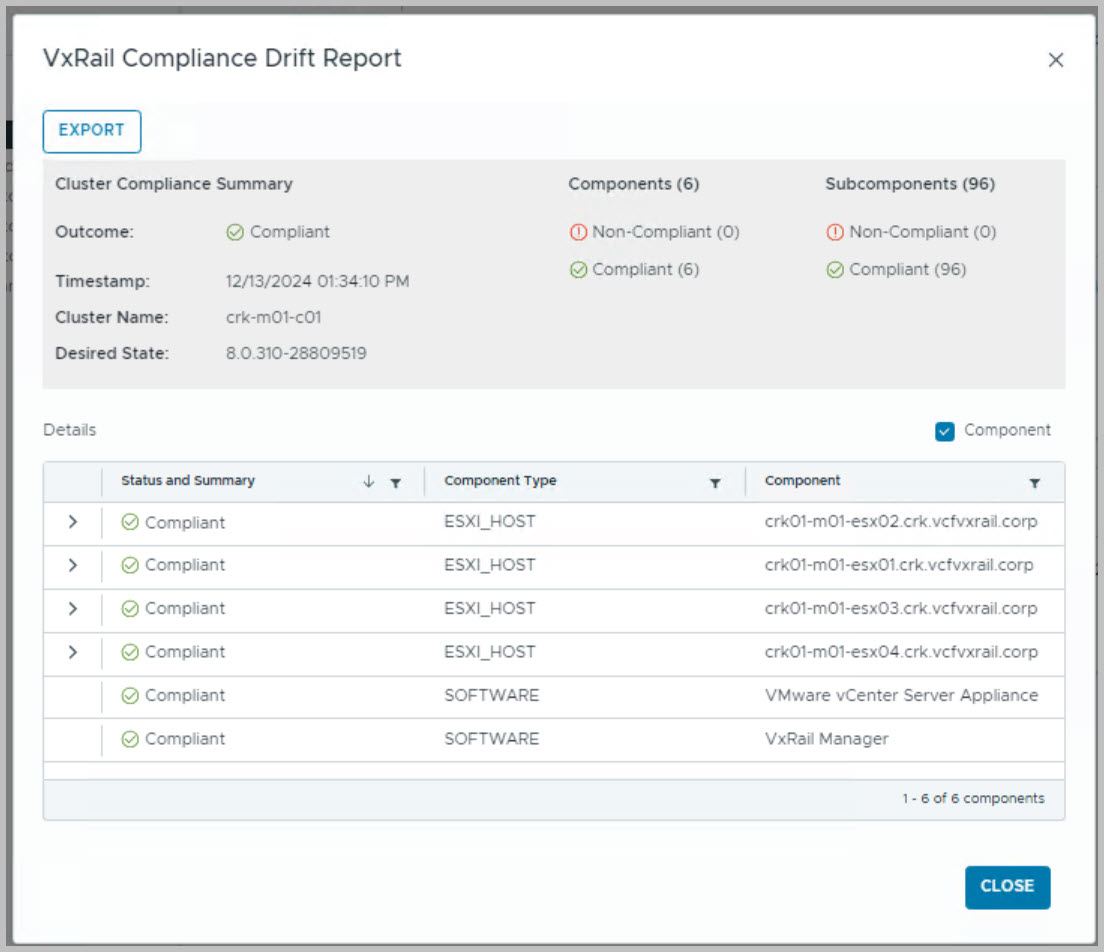Image resolution: width=1104 pixels, height=952 pixels.
Task: Click the Status and Summary sort arrow
Action: [x=369, y=482]
